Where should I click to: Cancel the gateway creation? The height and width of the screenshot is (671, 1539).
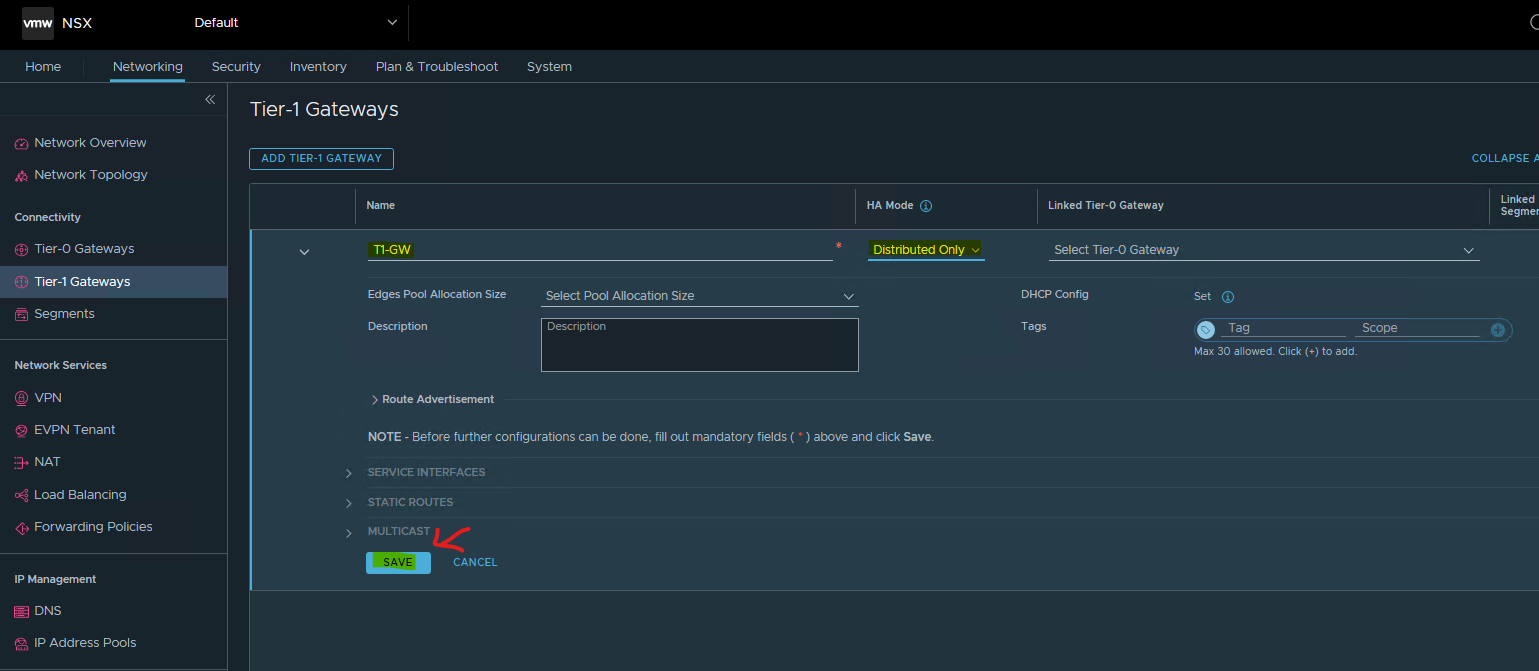475,562
